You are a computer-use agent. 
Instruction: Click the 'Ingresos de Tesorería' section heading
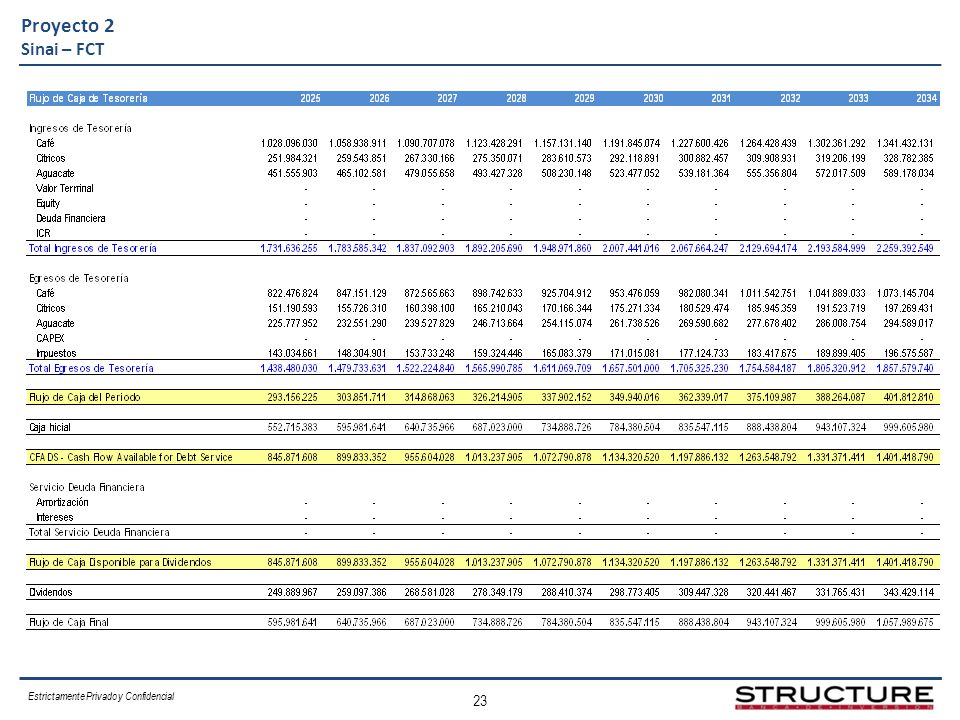pyautogui.click(x=80, y=128)
